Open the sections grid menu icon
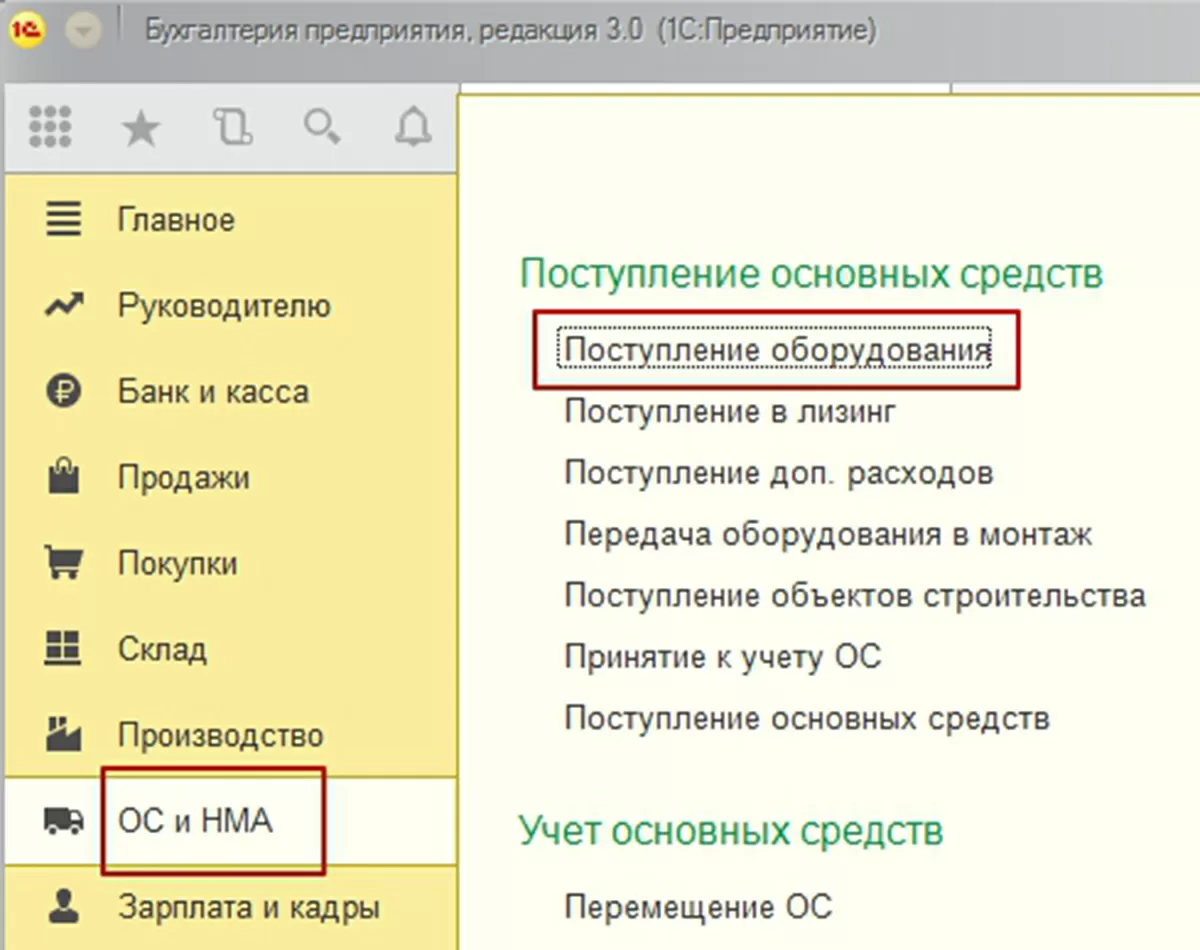 coord(50,128)
